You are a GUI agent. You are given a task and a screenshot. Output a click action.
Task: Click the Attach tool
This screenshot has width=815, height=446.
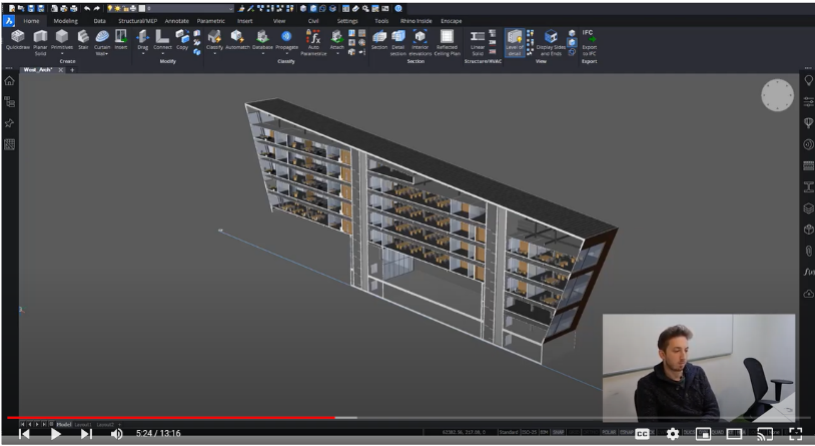pos(337,41)
